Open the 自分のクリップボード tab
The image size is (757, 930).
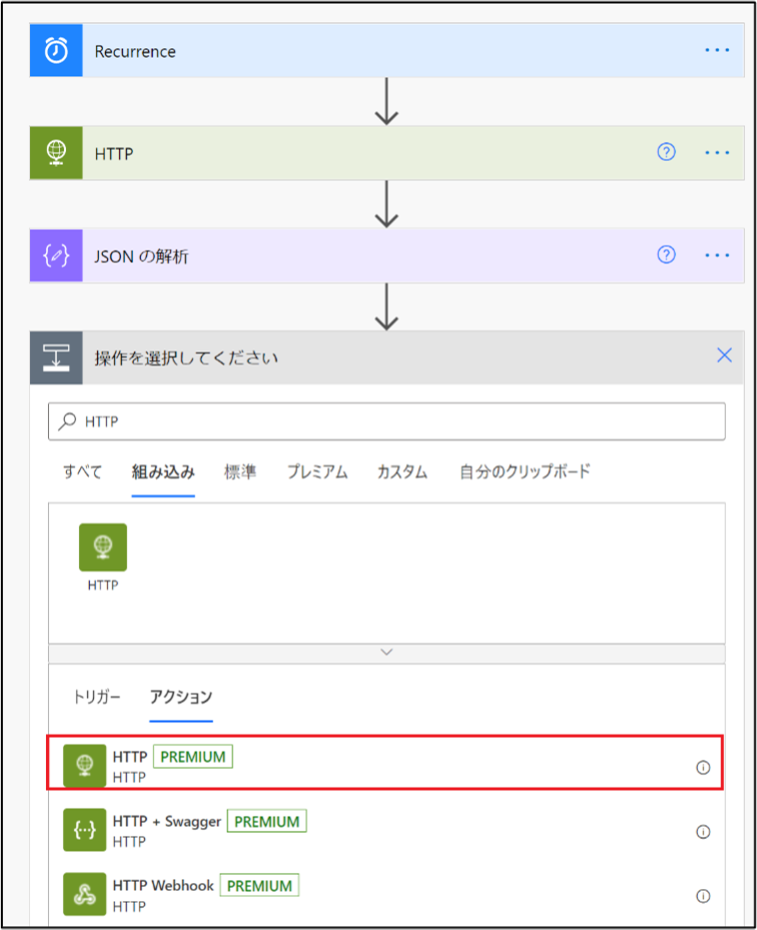coord(525,472)
